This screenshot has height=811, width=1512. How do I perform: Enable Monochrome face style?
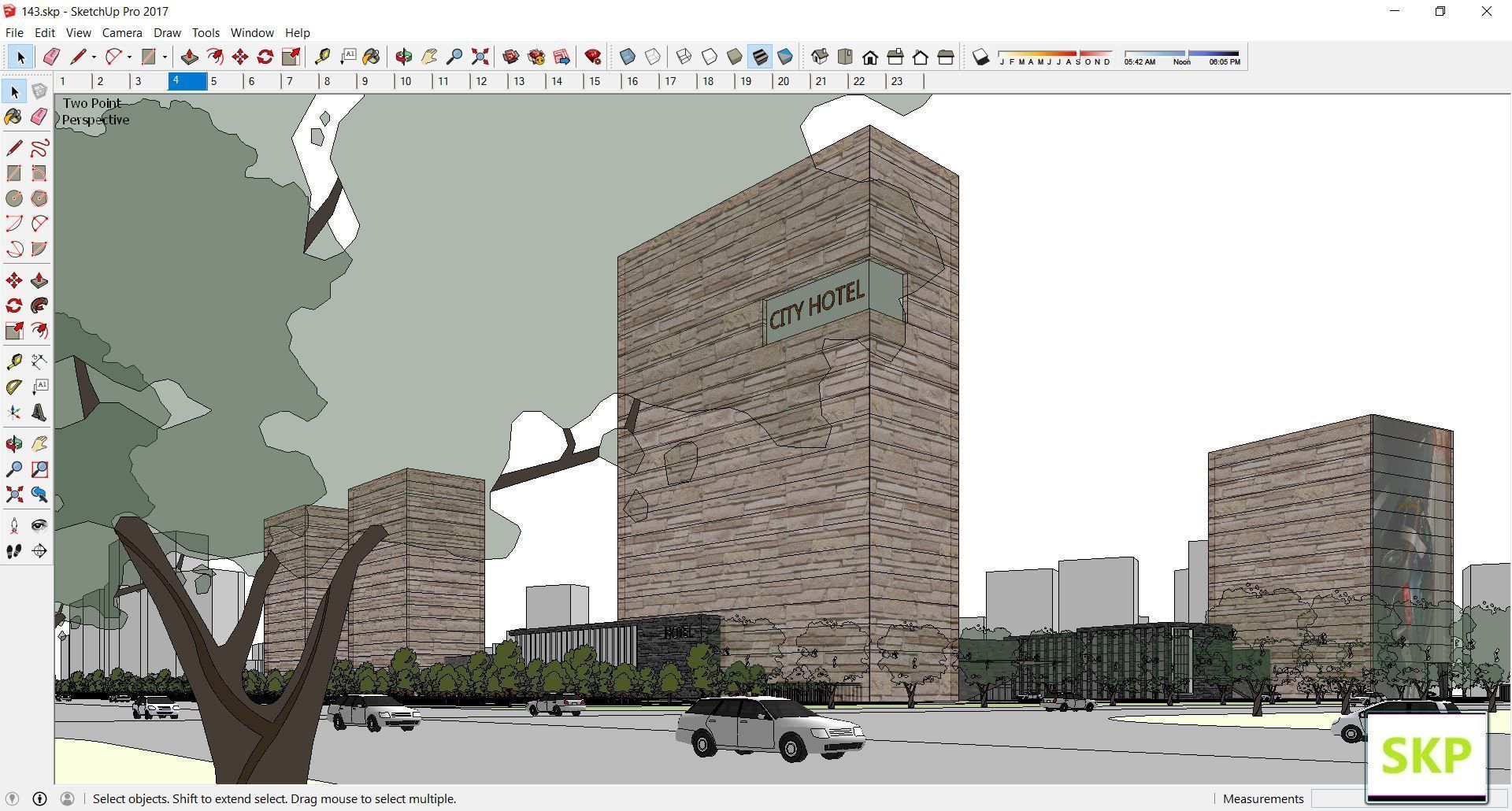coord(785,57)
